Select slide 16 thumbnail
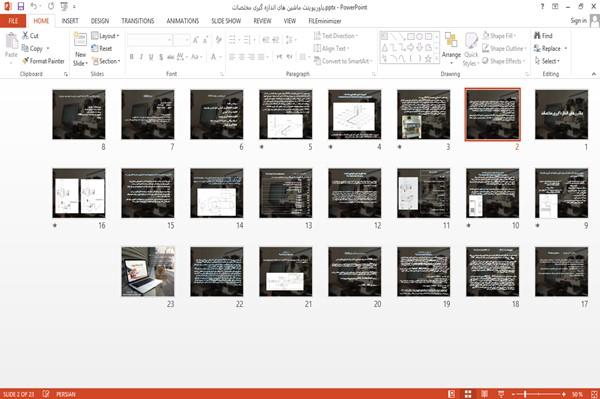 pyautogui.click(x=79, y=193)
